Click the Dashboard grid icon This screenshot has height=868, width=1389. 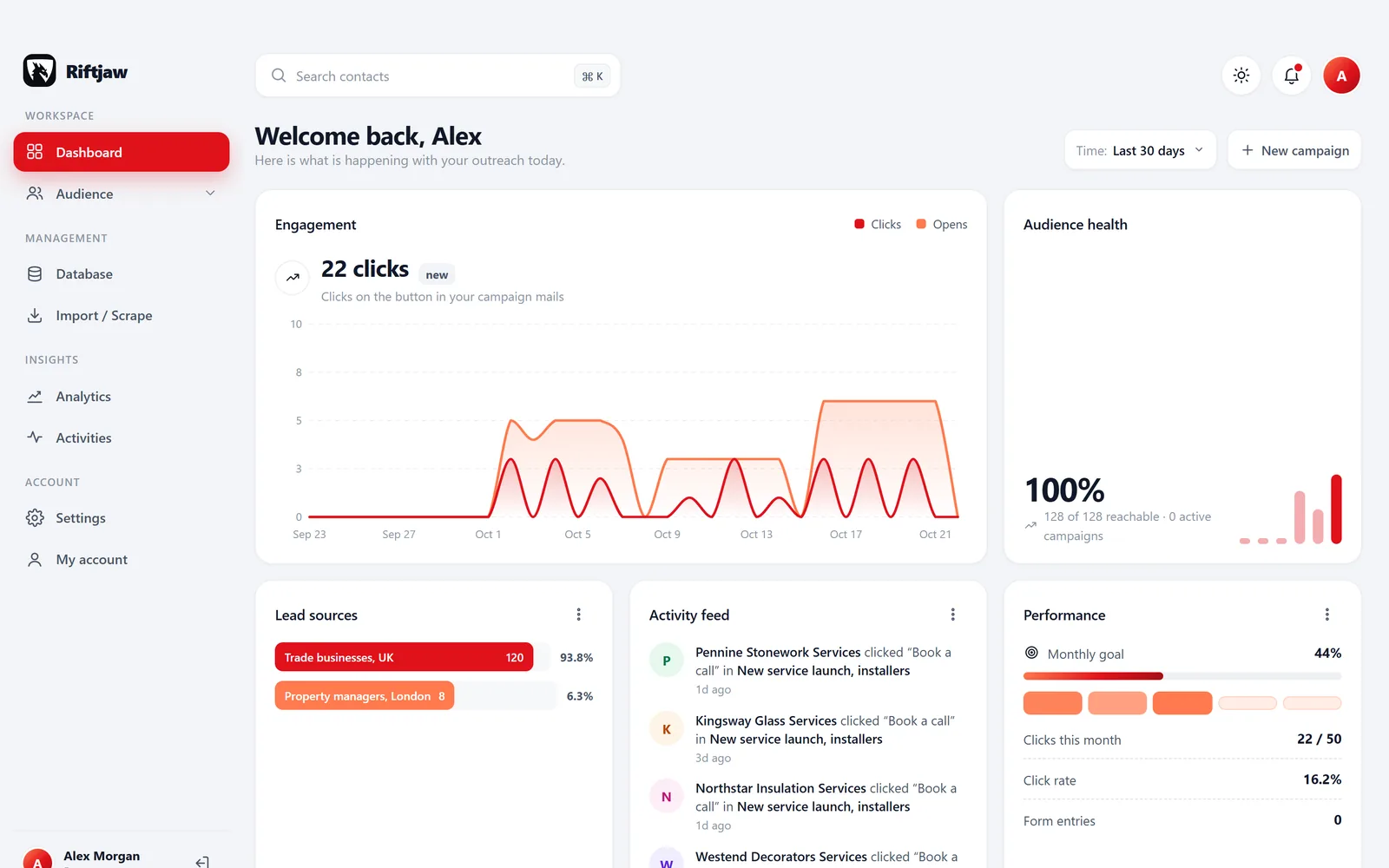(35, 152)
